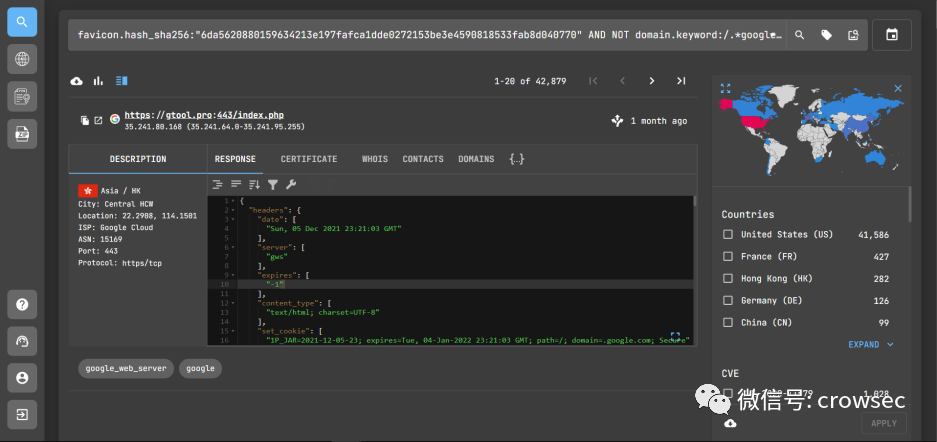The image size is (937, 442).
Task: Switch to the CONTACTS tab
Action: click(423, 159)
